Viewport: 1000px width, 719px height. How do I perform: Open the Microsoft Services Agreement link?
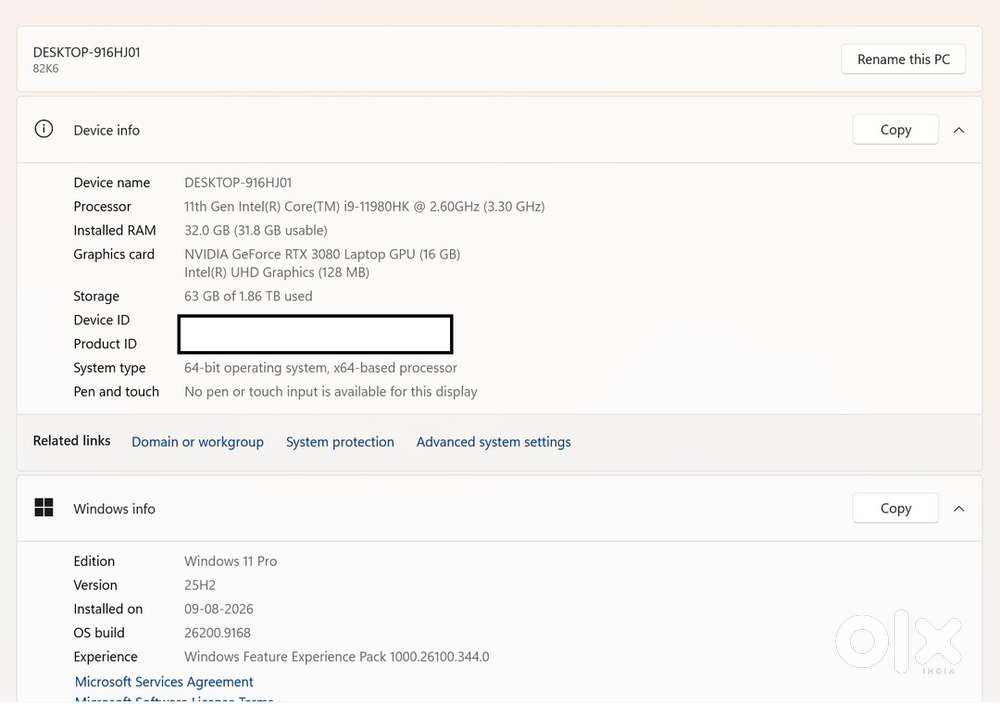[164, 681]
